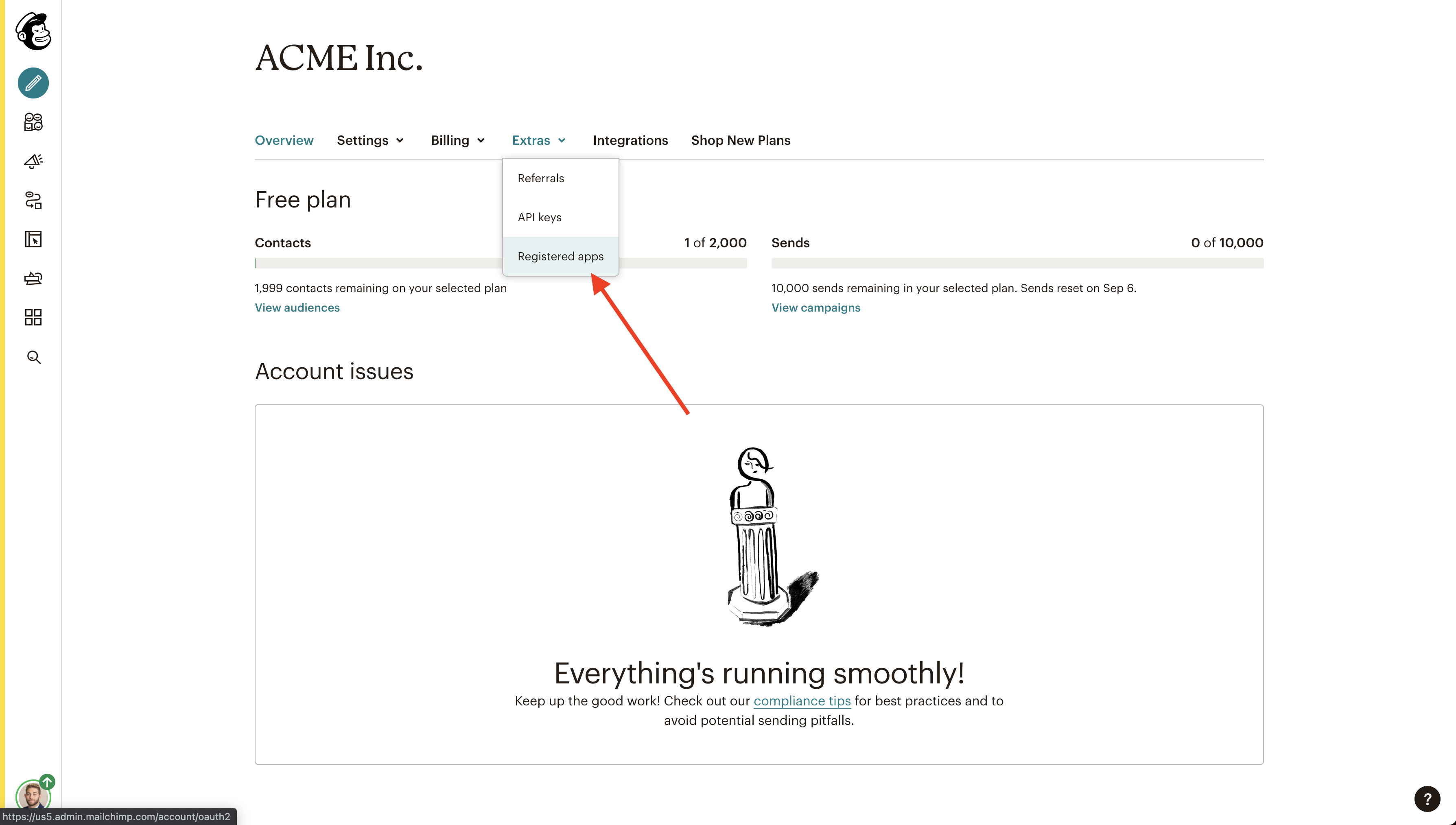1456x825 pixels.
Task: Click the Create pencil icon
Action: 33,83
